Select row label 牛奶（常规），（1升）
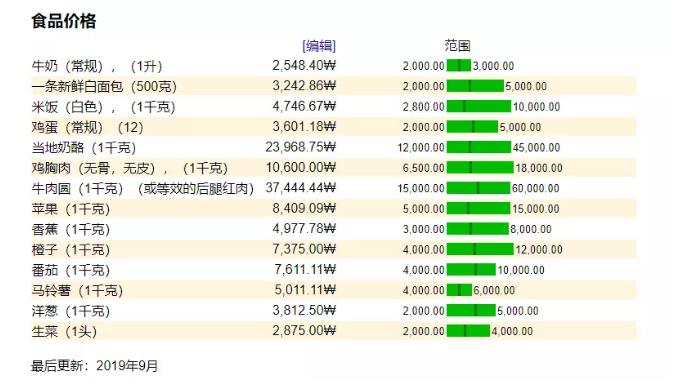This screenshot has height=391, width=673. click(x=97, y=66)
